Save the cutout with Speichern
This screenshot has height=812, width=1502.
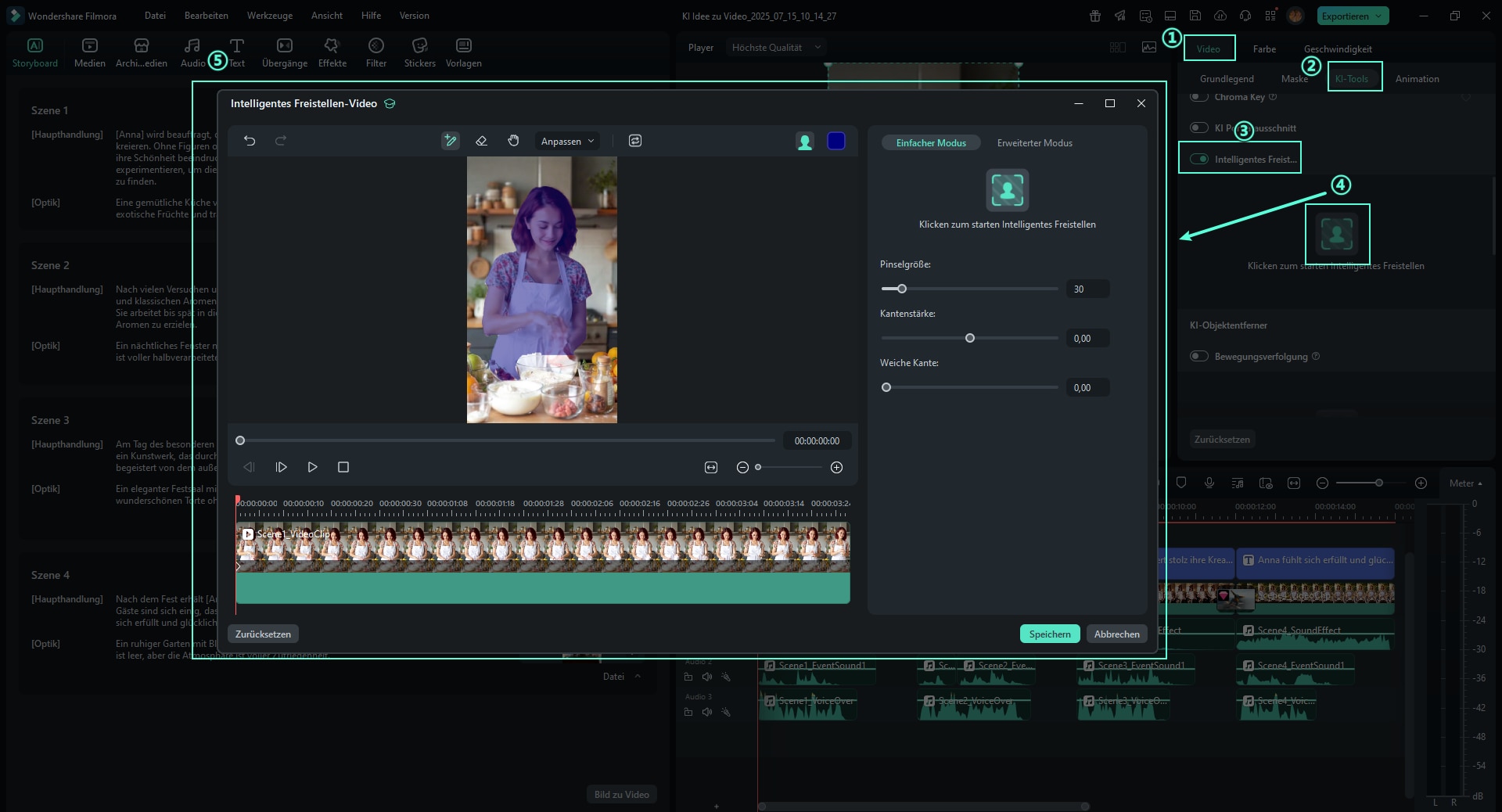pos(1050,634)
